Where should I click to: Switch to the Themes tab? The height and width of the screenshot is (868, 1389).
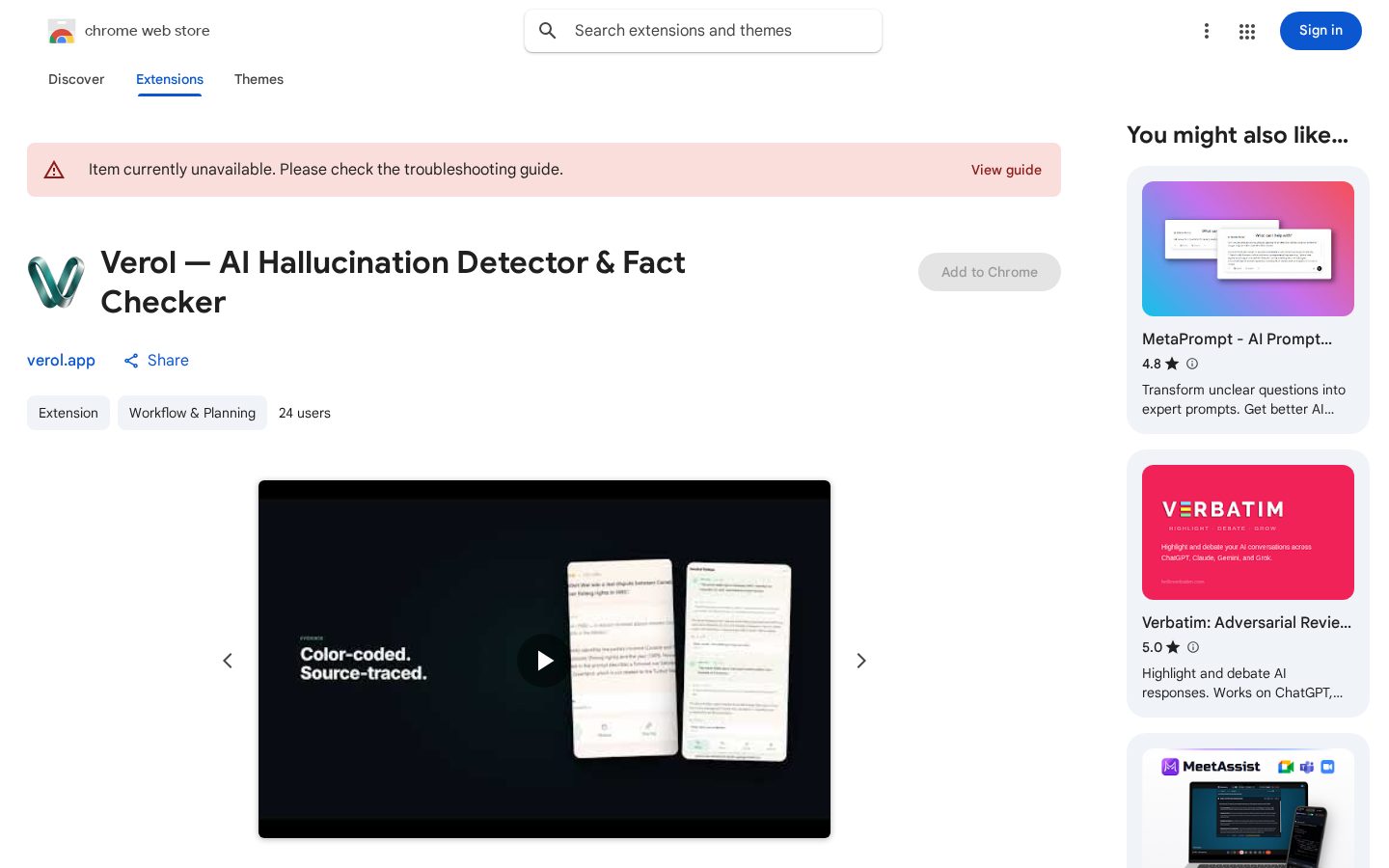[x=259, y=79]
